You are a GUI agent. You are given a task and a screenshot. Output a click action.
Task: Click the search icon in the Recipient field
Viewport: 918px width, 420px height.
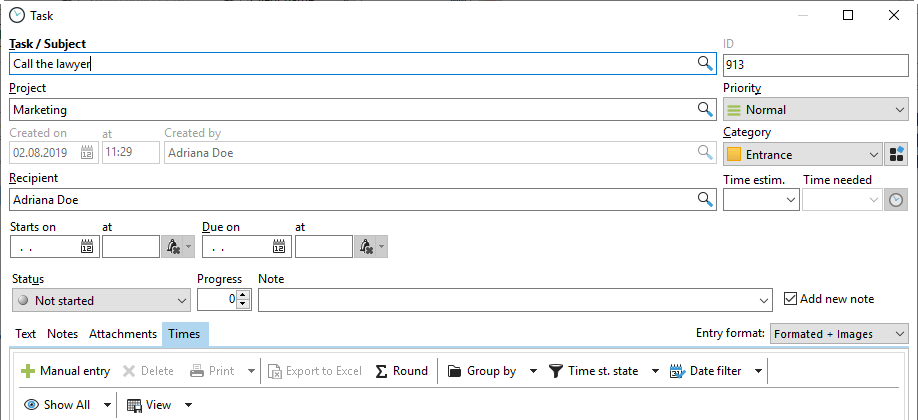coord(704,200)
